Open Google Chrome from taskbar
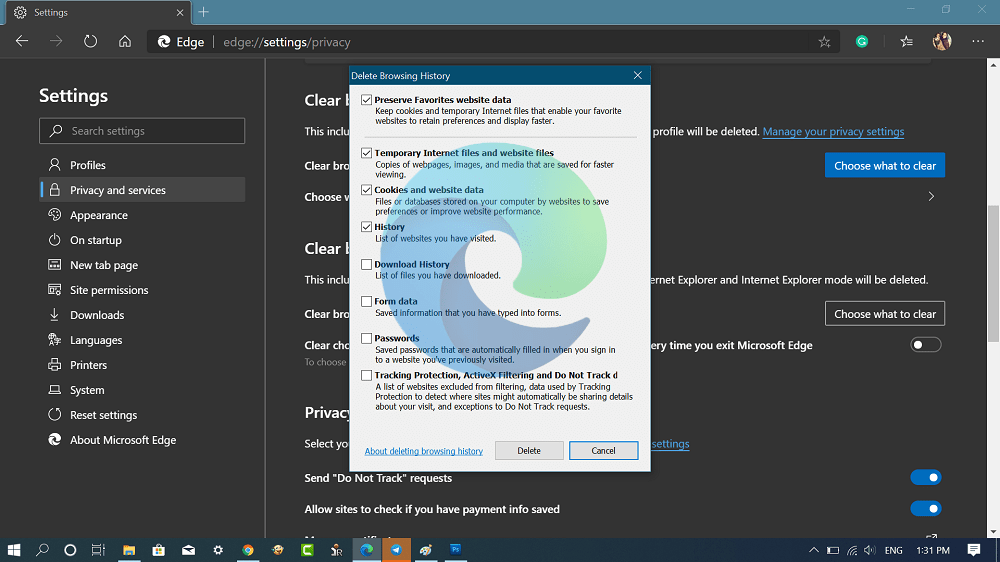Image resolution: width=1000 pixels, height=562 pixels. pyautogui.click(x=247, y=550)
